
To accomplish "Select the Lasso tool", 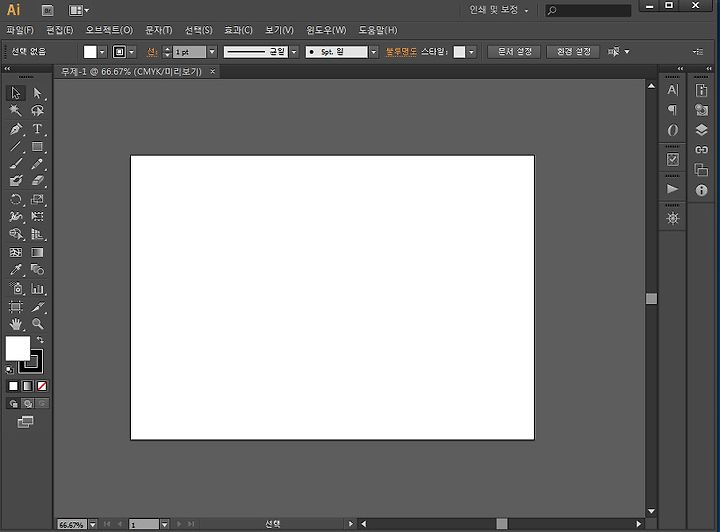I will 37,111.
